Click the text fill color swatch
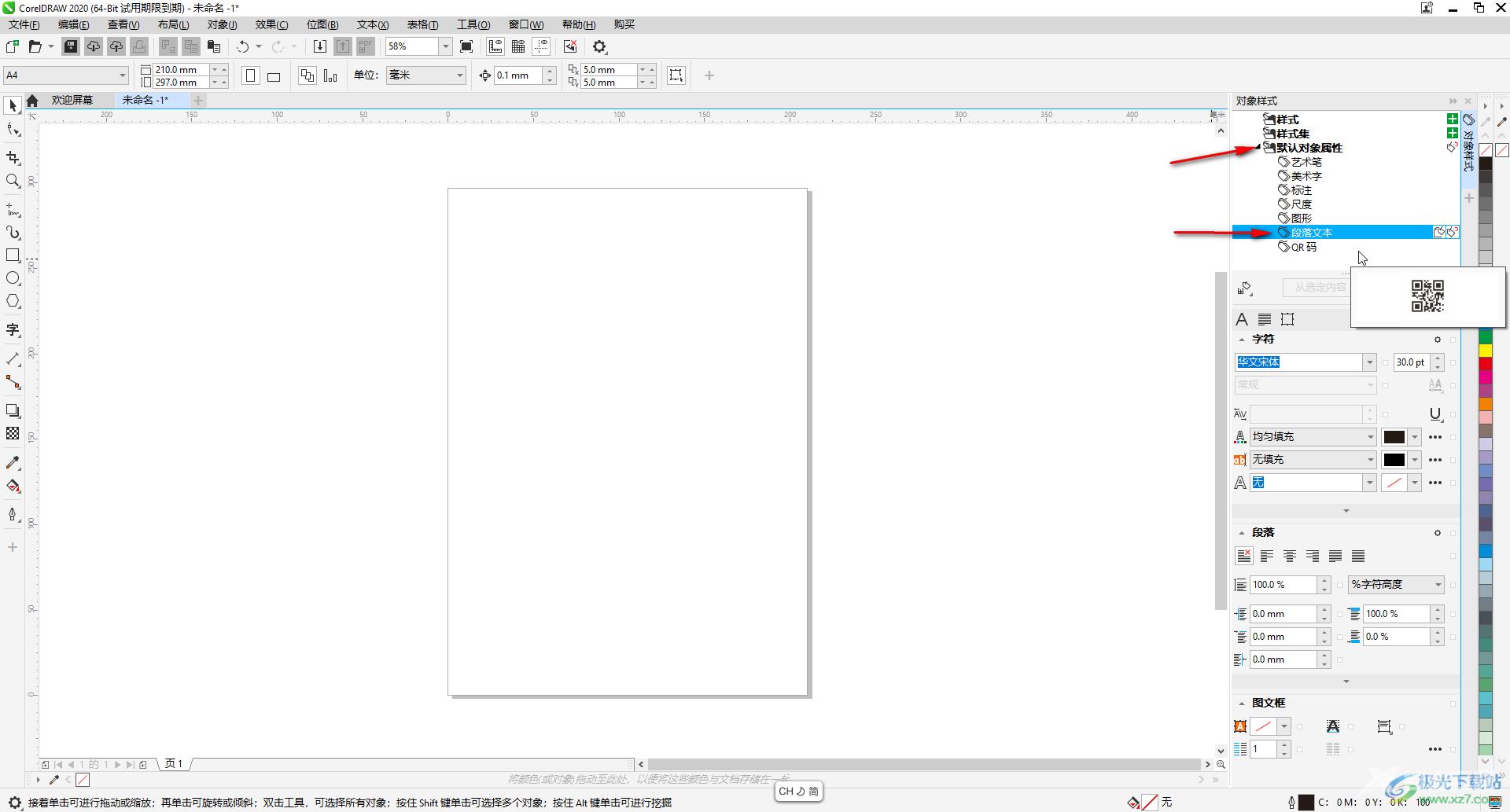 tap(1394, 437)
